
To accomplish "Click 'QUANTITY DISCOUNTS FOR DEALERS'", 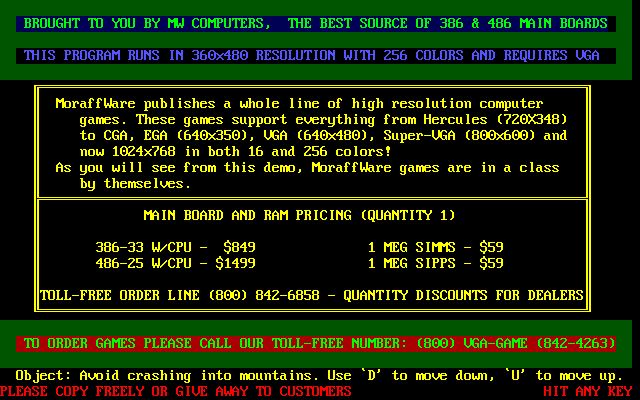I will pos(463,296).
